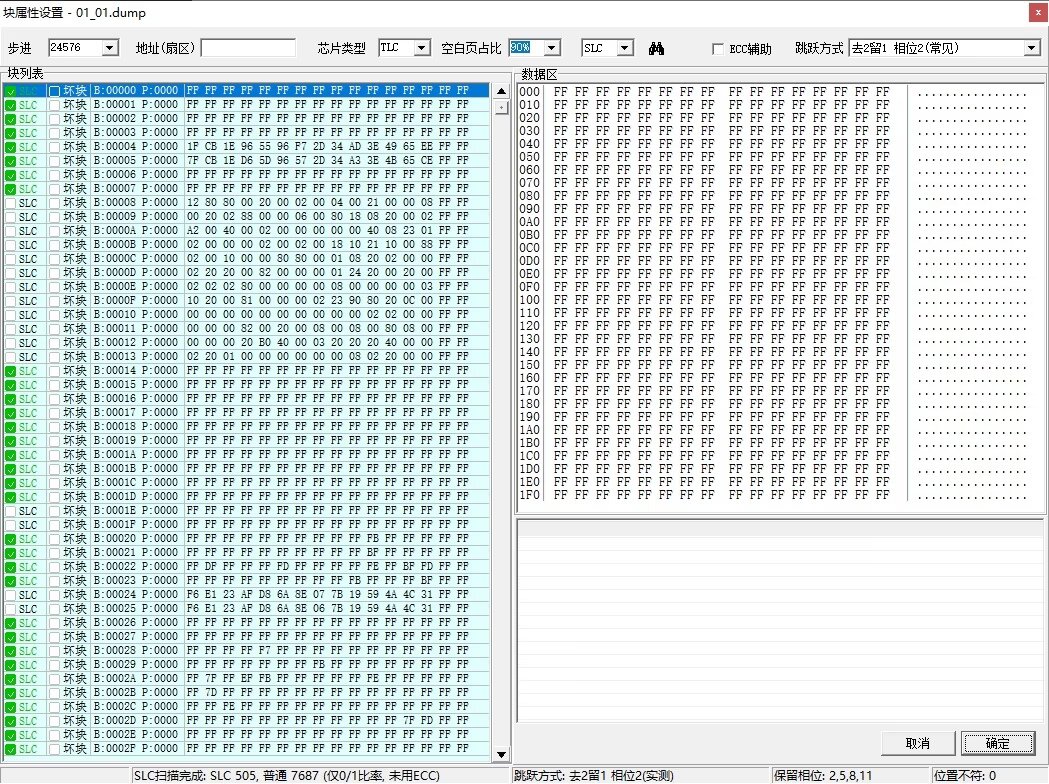1049x784 pixels.
Task: Click the 'SLC扫描完成' status bar message
Action: [x=287, y=775]
